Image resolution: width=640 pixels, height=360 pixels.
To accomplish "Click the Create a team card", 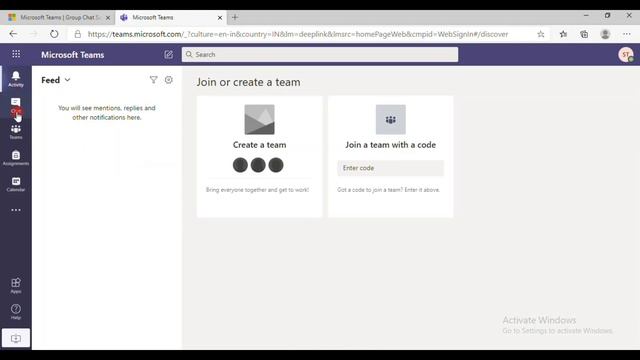I will pos(259,156).
